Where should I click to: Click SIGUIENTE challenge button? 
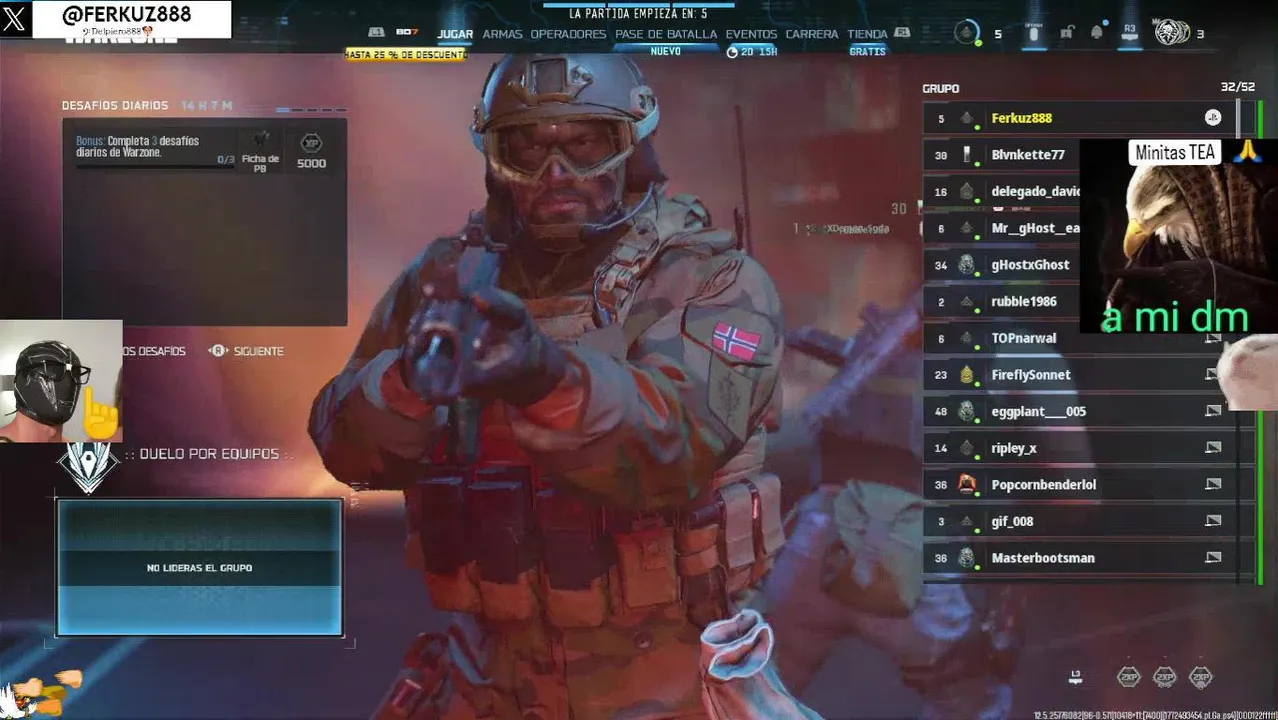[246, 351]
